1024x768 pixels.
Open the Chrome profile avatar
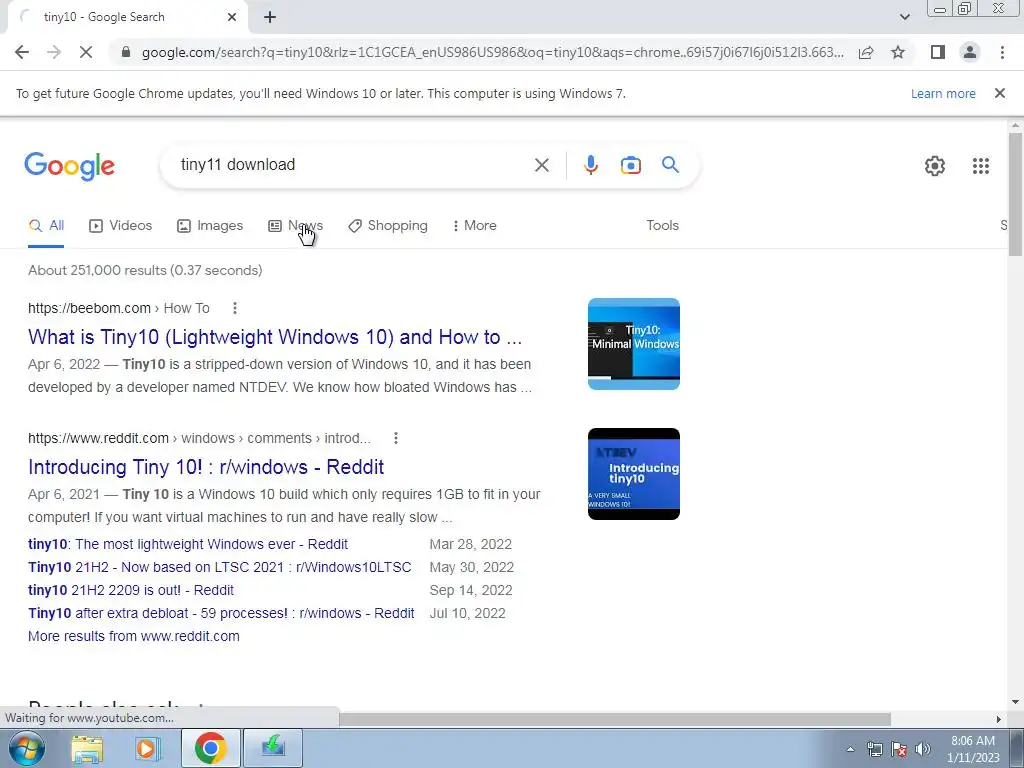[x=970, y=52]
